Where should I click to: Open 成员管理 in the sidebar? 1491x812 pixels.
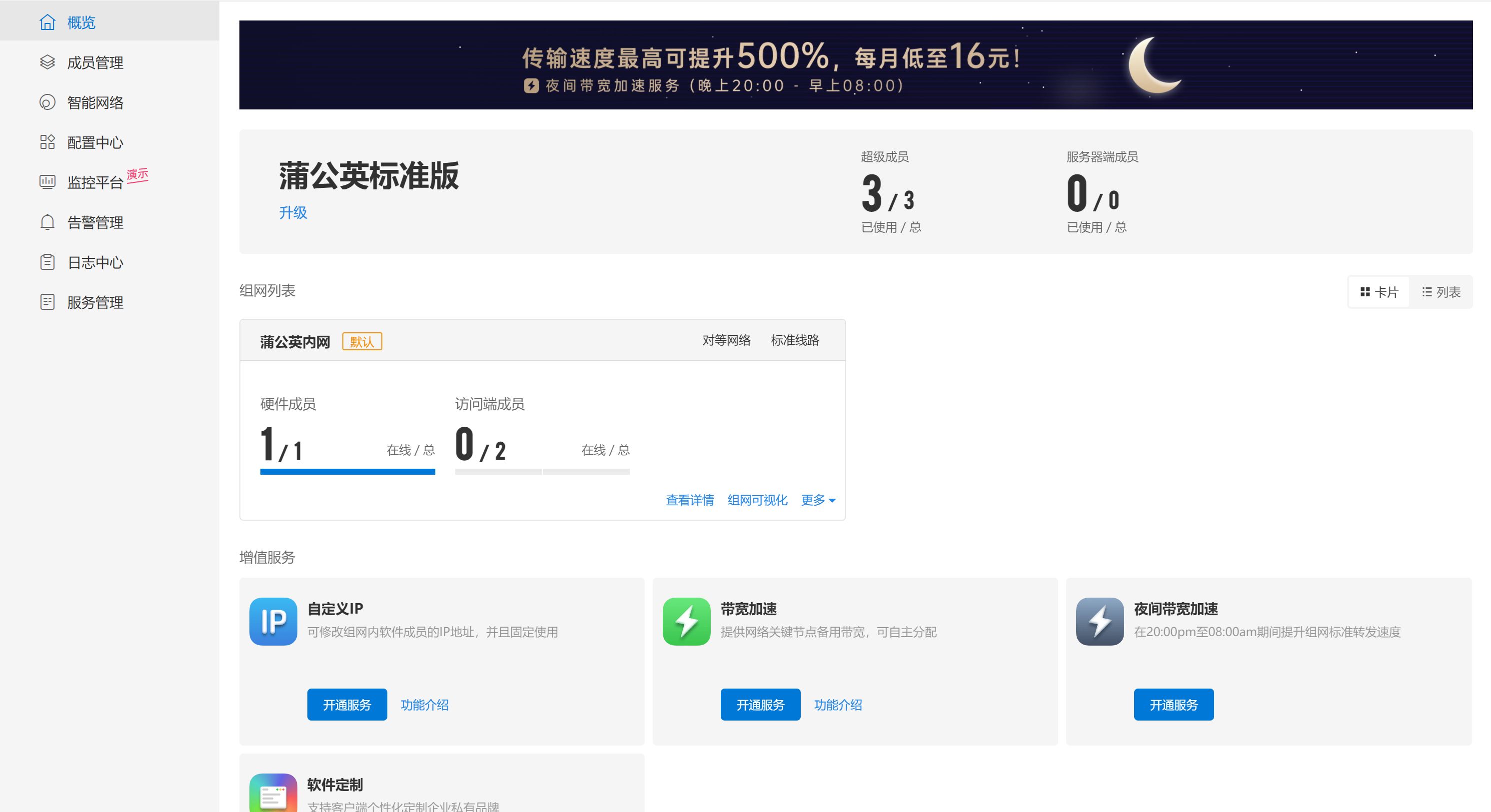click(x=109, y=62)
